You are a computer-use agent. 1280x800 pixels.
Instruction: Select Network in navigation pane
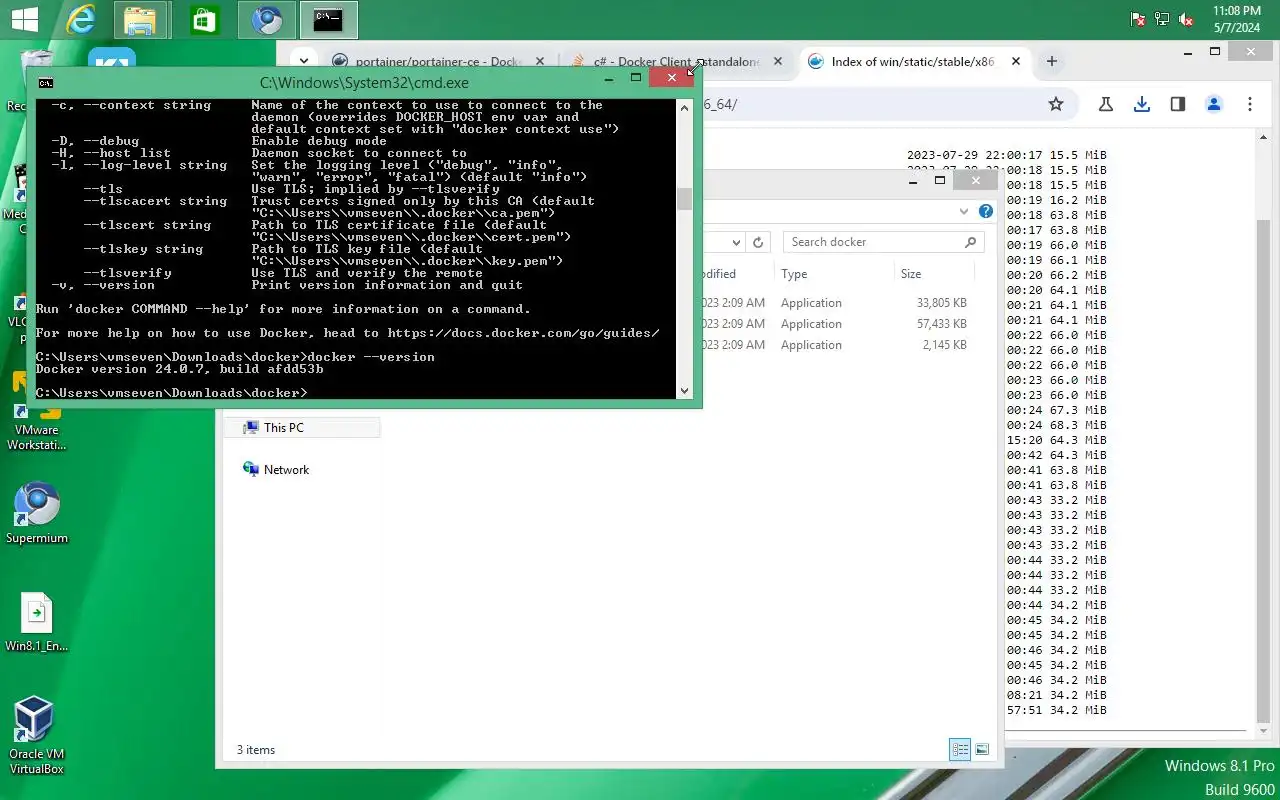click(x=286, y=469)
